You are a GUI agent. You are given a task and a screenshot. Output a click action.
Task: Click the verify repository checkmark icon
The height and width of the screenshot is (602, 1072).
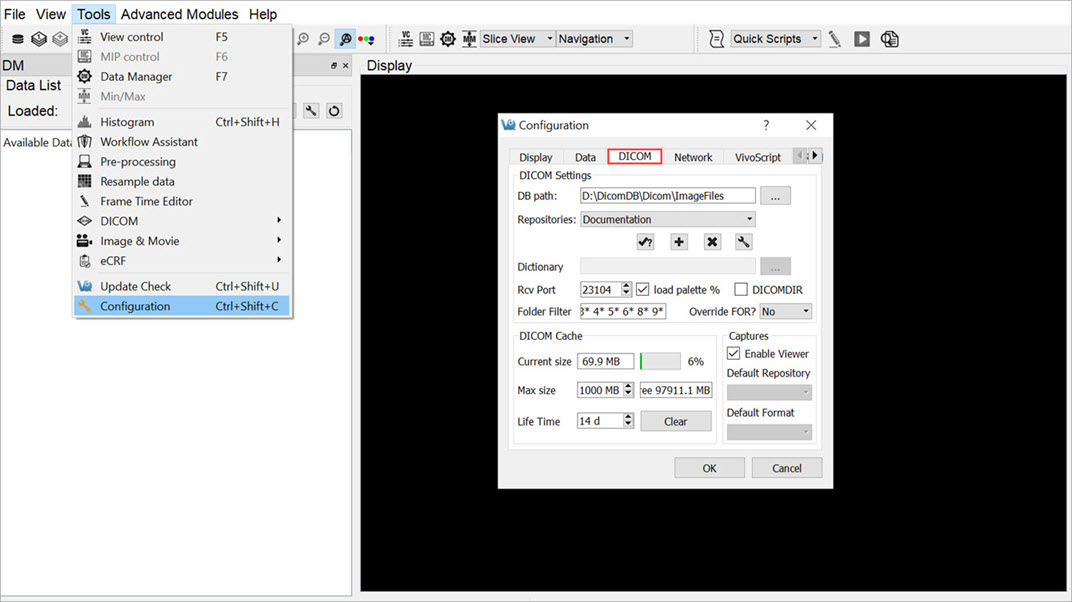(x=645, y=242)
